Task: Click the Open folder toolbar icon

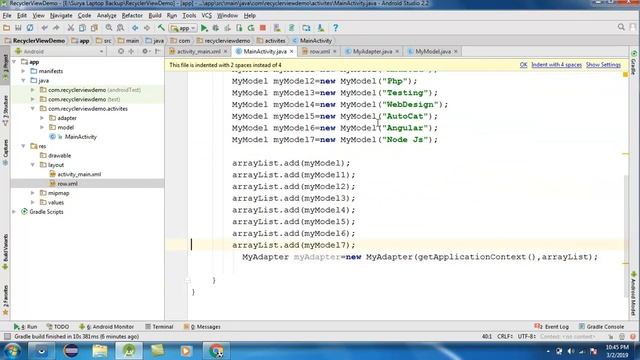Action: coord(6,28)
